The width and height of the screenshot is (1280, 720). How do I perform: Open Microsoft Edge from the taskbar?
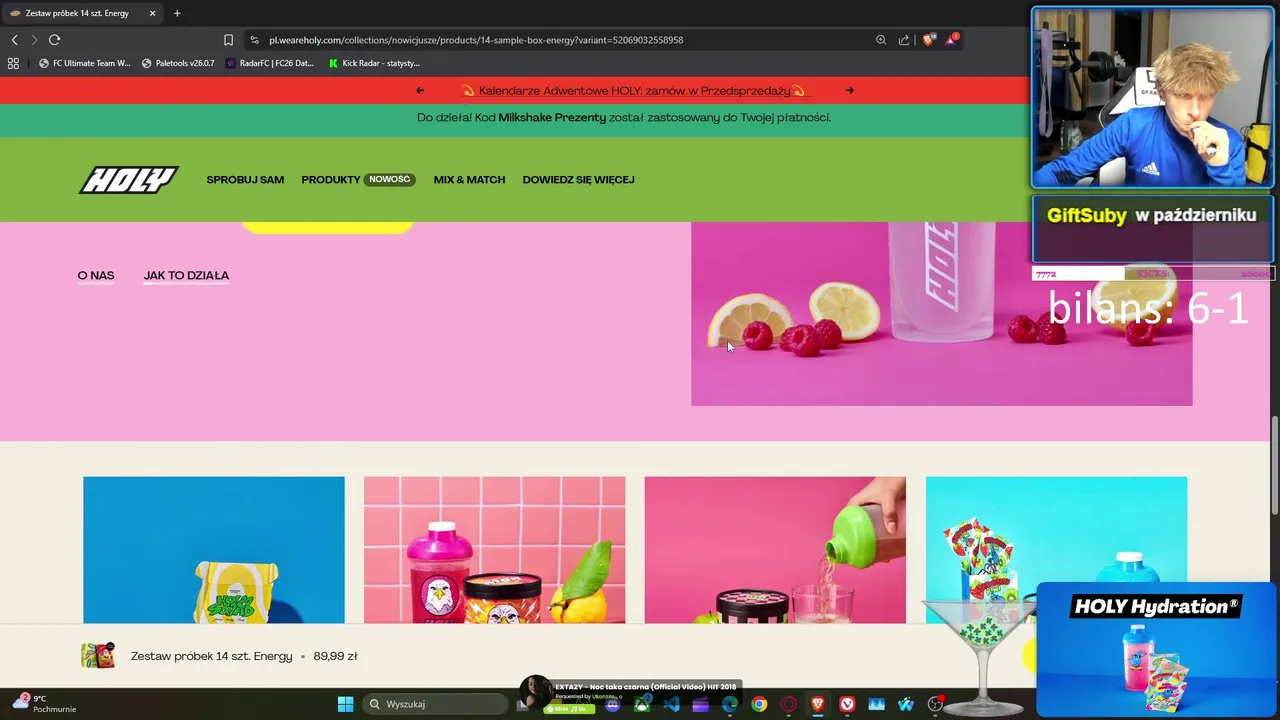(x=730, y=704)
